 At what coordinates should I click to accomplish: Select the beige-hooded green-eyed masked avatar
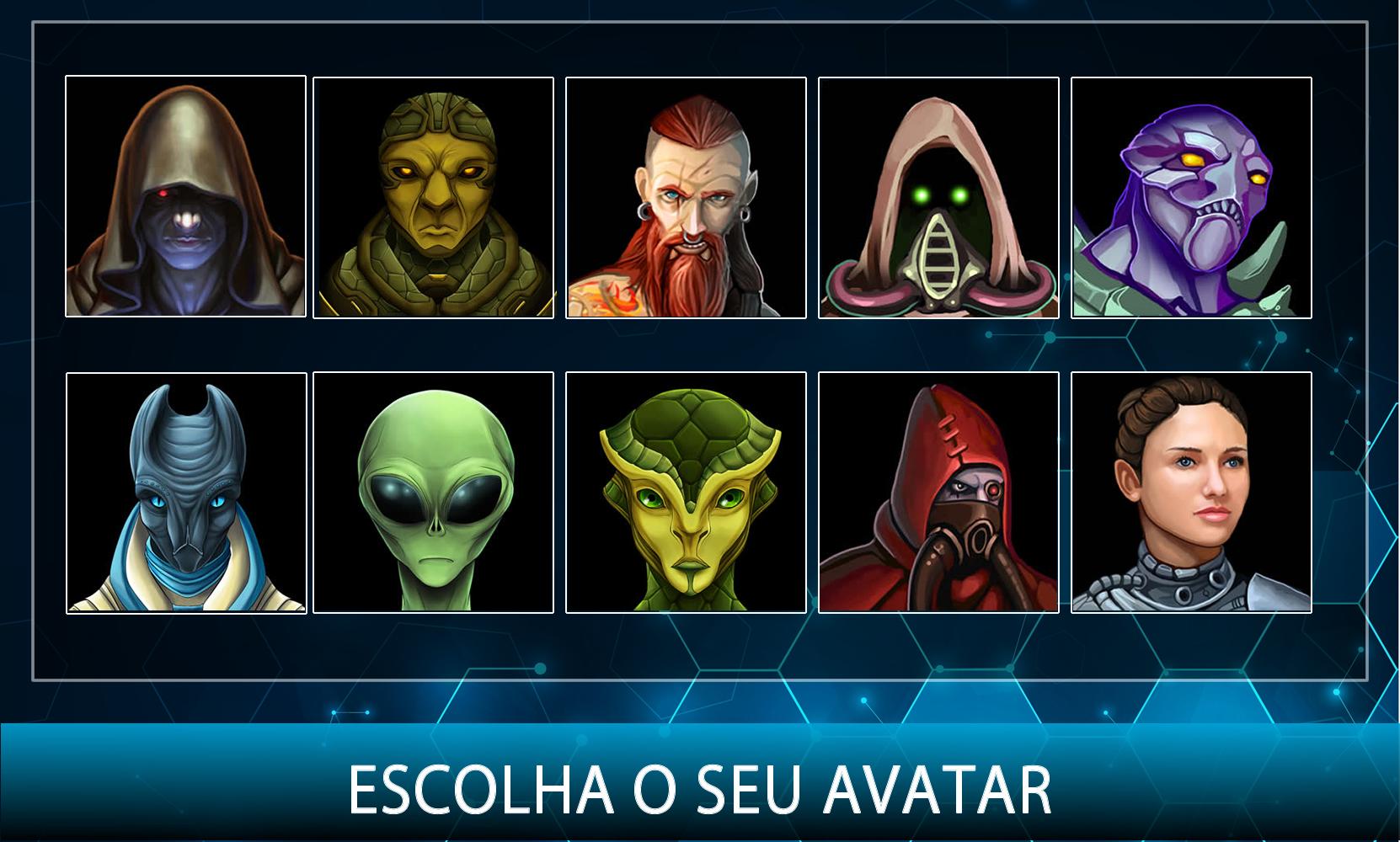(x=938, y=198)
